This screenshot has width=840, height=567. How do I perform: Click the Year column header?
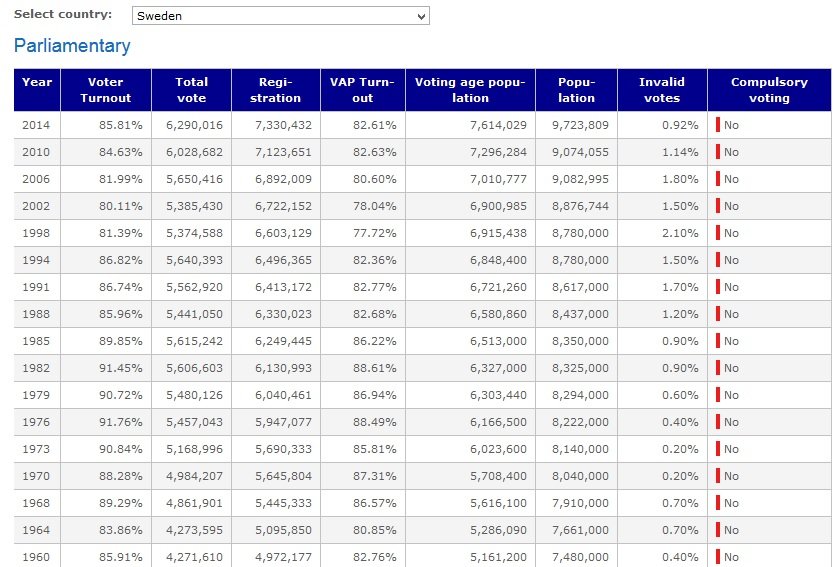37,89
